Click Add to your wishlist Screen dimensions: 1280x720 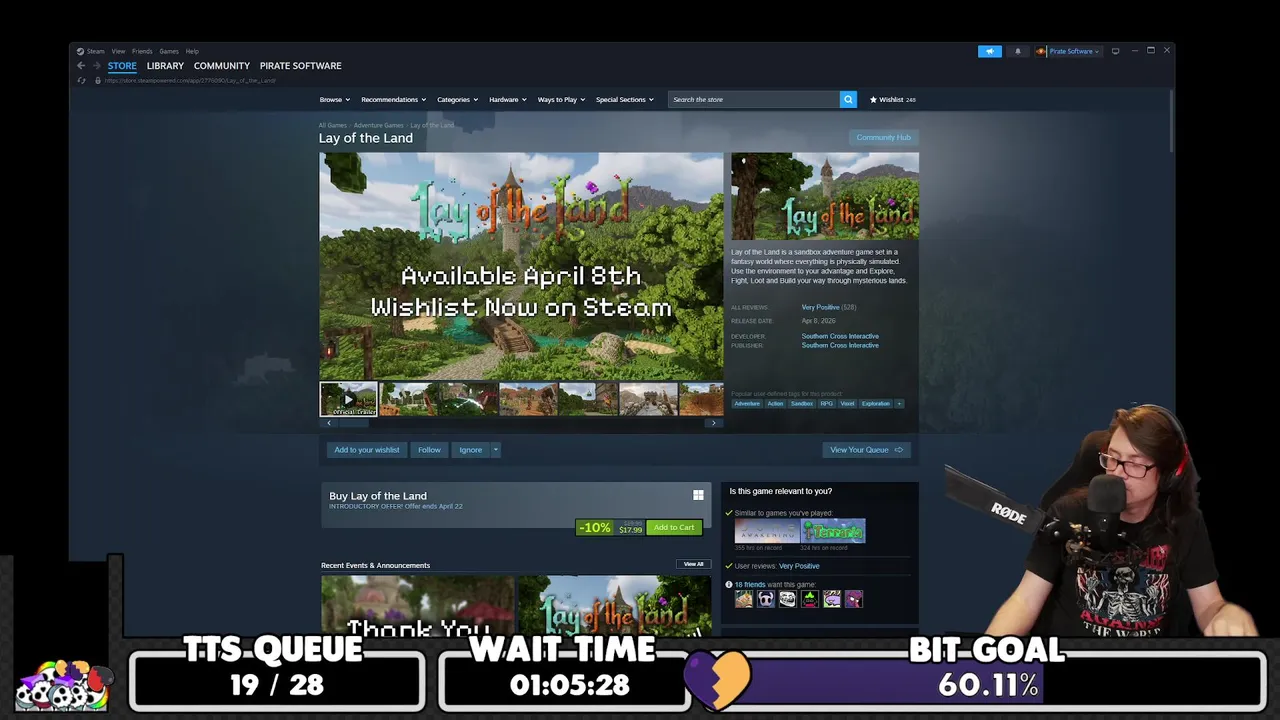click(x=366, y=450)
